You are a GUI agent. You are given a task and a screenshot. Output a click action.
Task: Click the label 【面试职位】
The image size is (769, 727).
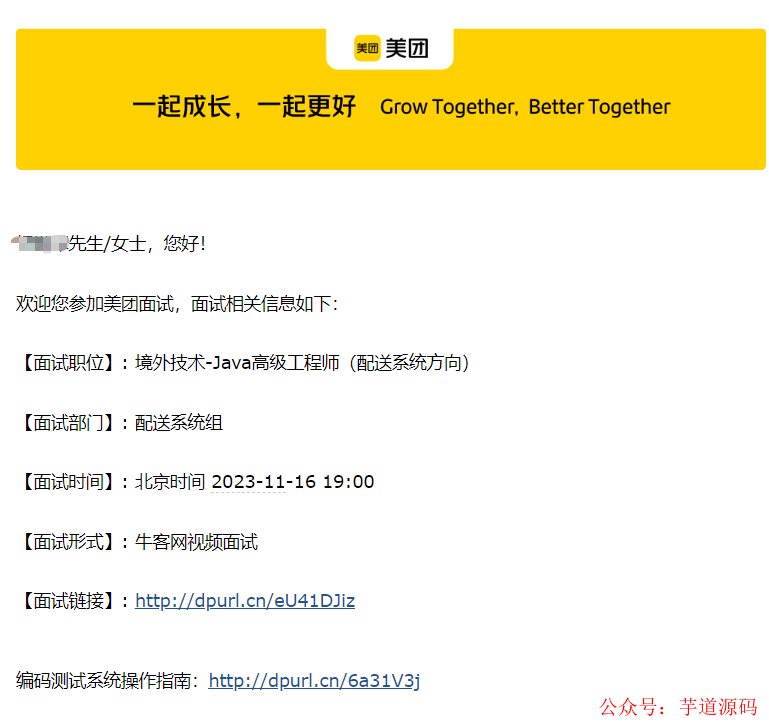(x=69, y=363)
